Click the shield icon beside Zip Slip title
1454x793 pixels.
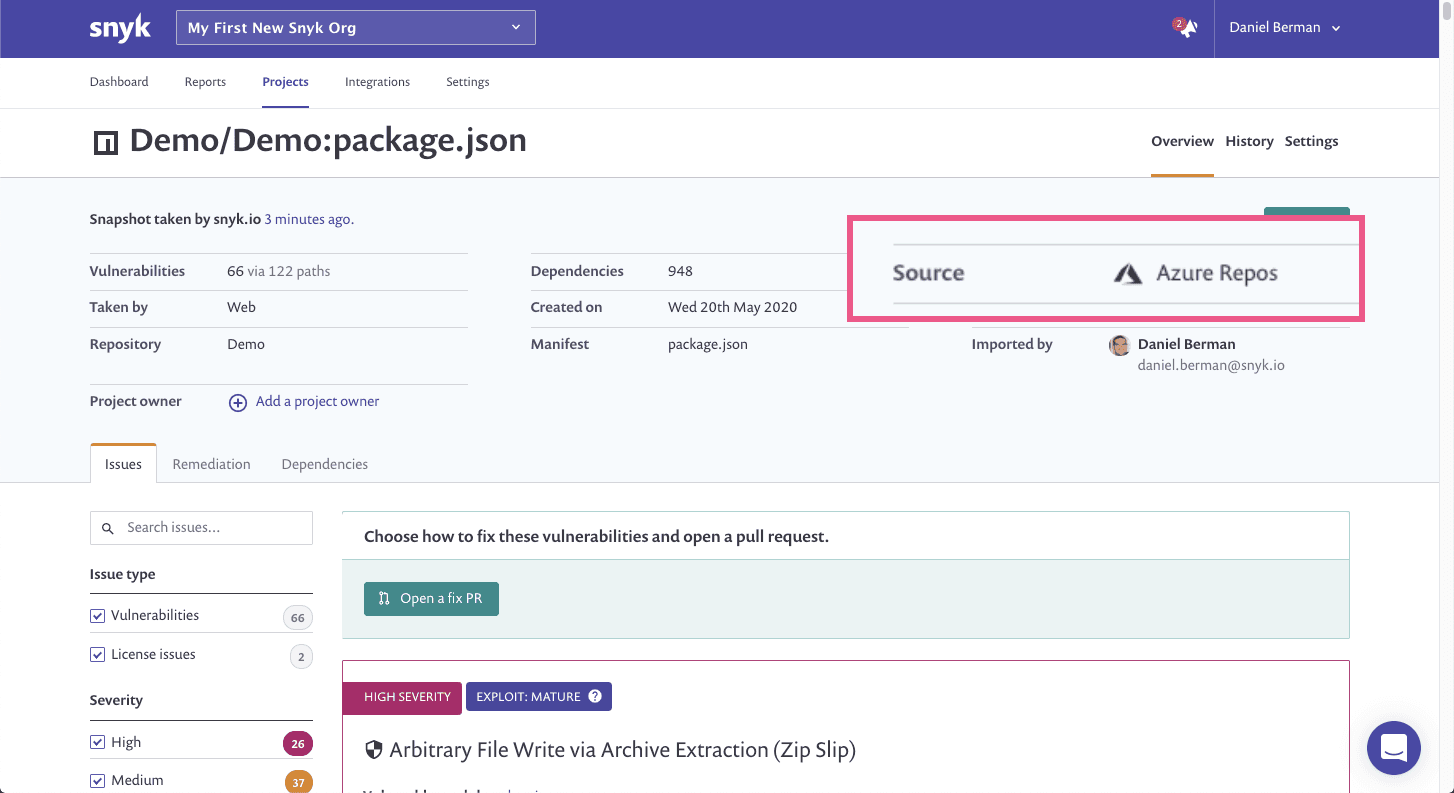coord(374,749)
